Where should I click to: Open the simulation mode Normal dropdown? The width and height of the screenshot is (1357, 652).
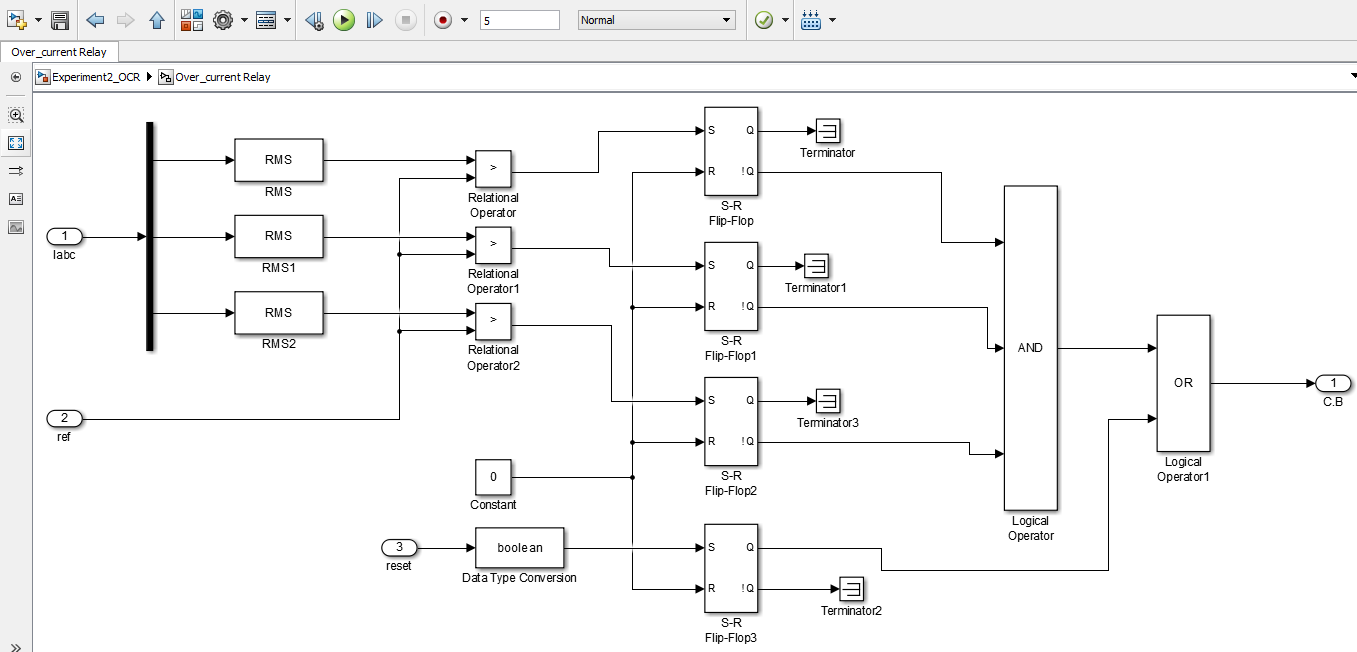(656, 20)
